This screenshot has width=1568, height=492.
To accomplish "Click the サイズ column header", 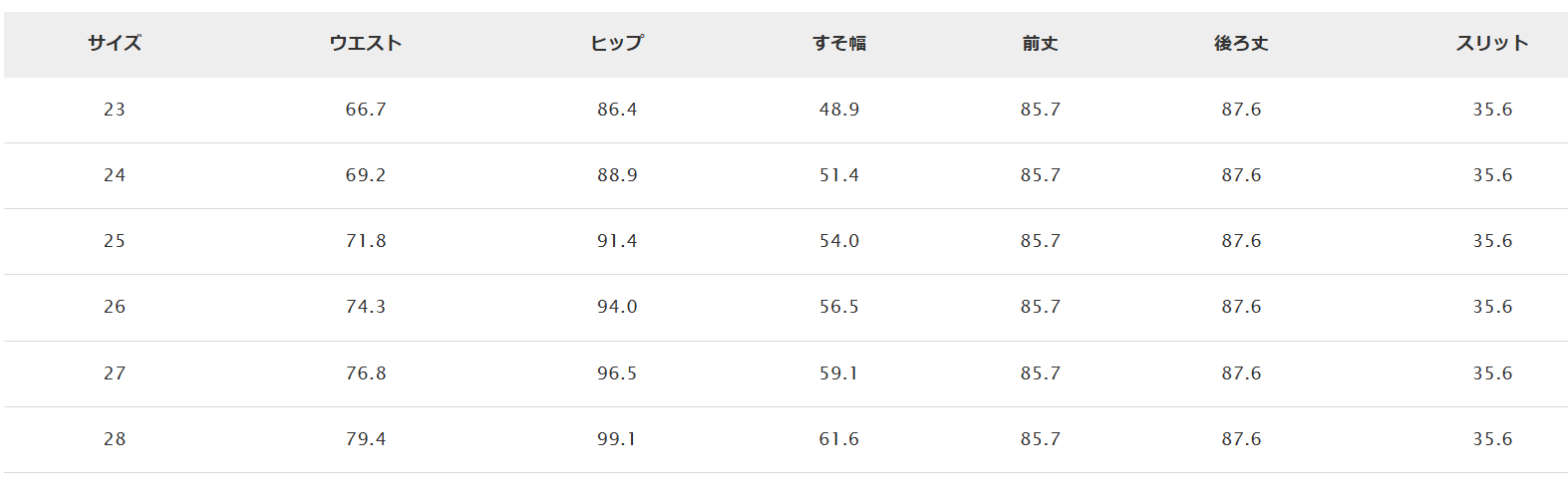I will pos(115,43).
